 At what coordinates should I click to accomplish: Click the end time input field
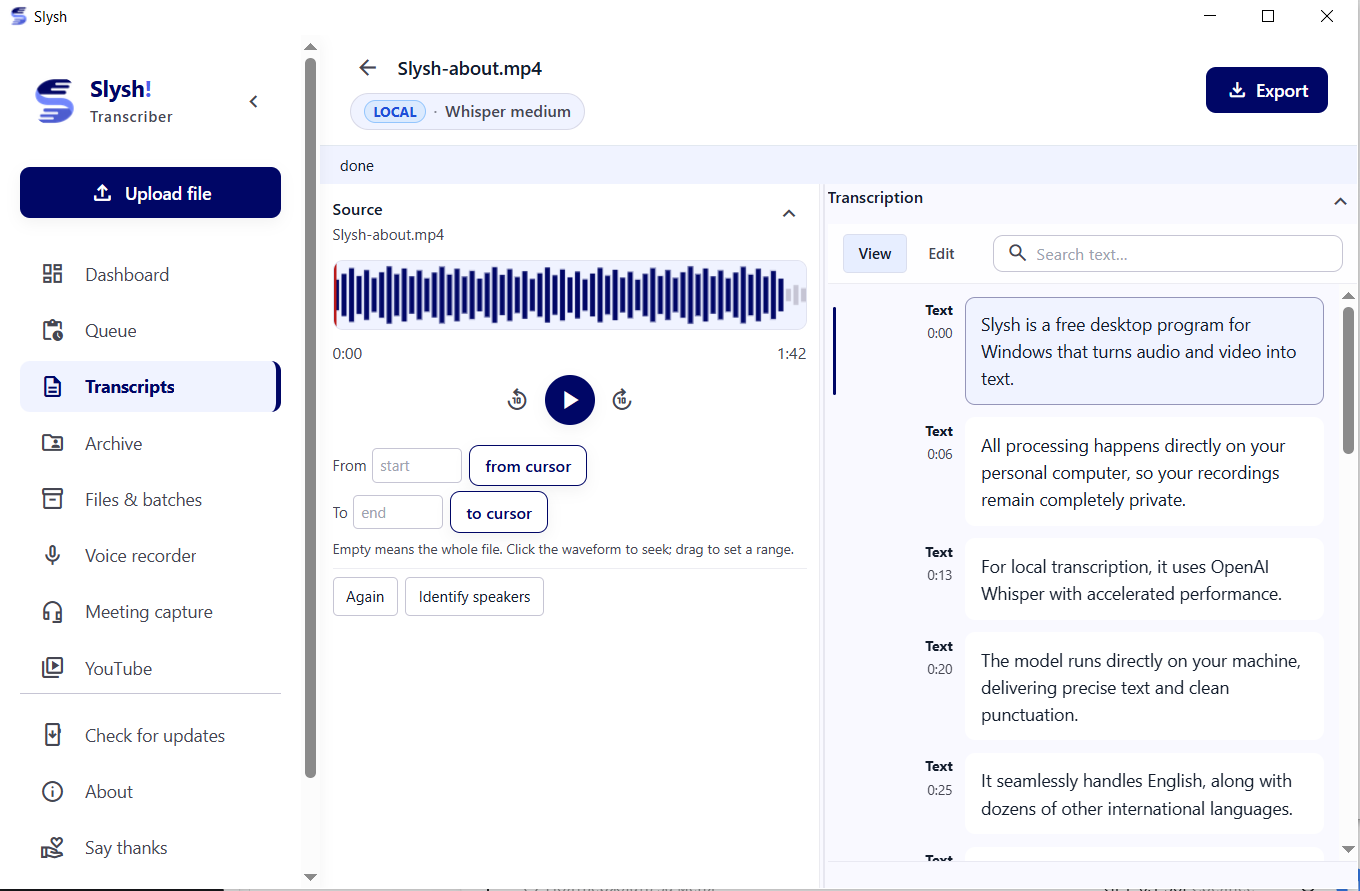pos(398,512)
